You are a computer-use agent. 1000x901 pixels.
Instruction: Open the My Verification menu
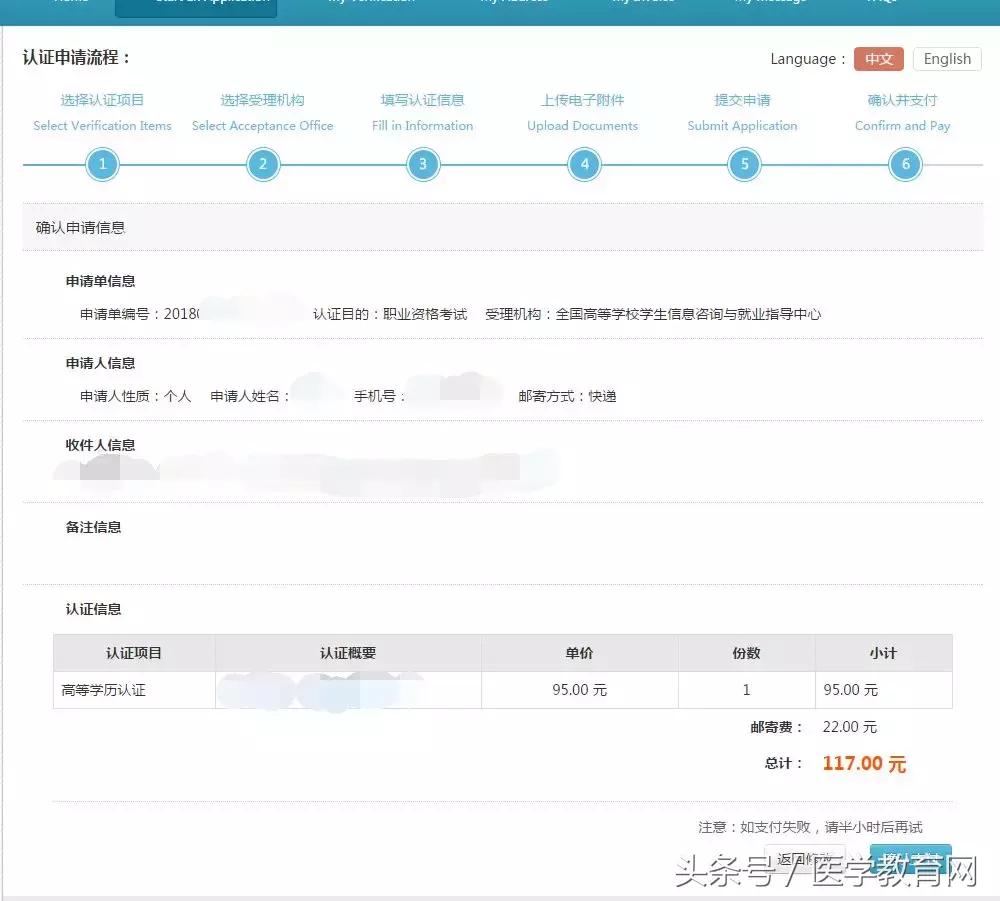[370, 5]
